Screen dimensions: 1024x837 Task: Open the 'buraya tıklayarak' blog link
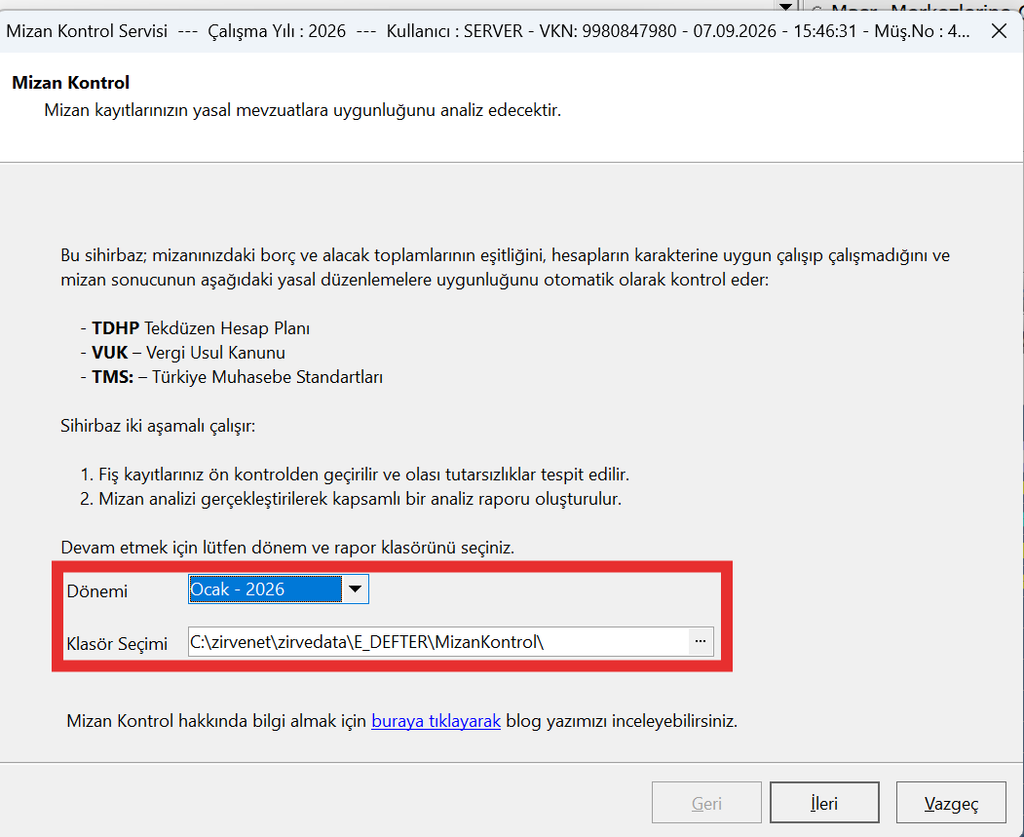click(x=436, y=721)
